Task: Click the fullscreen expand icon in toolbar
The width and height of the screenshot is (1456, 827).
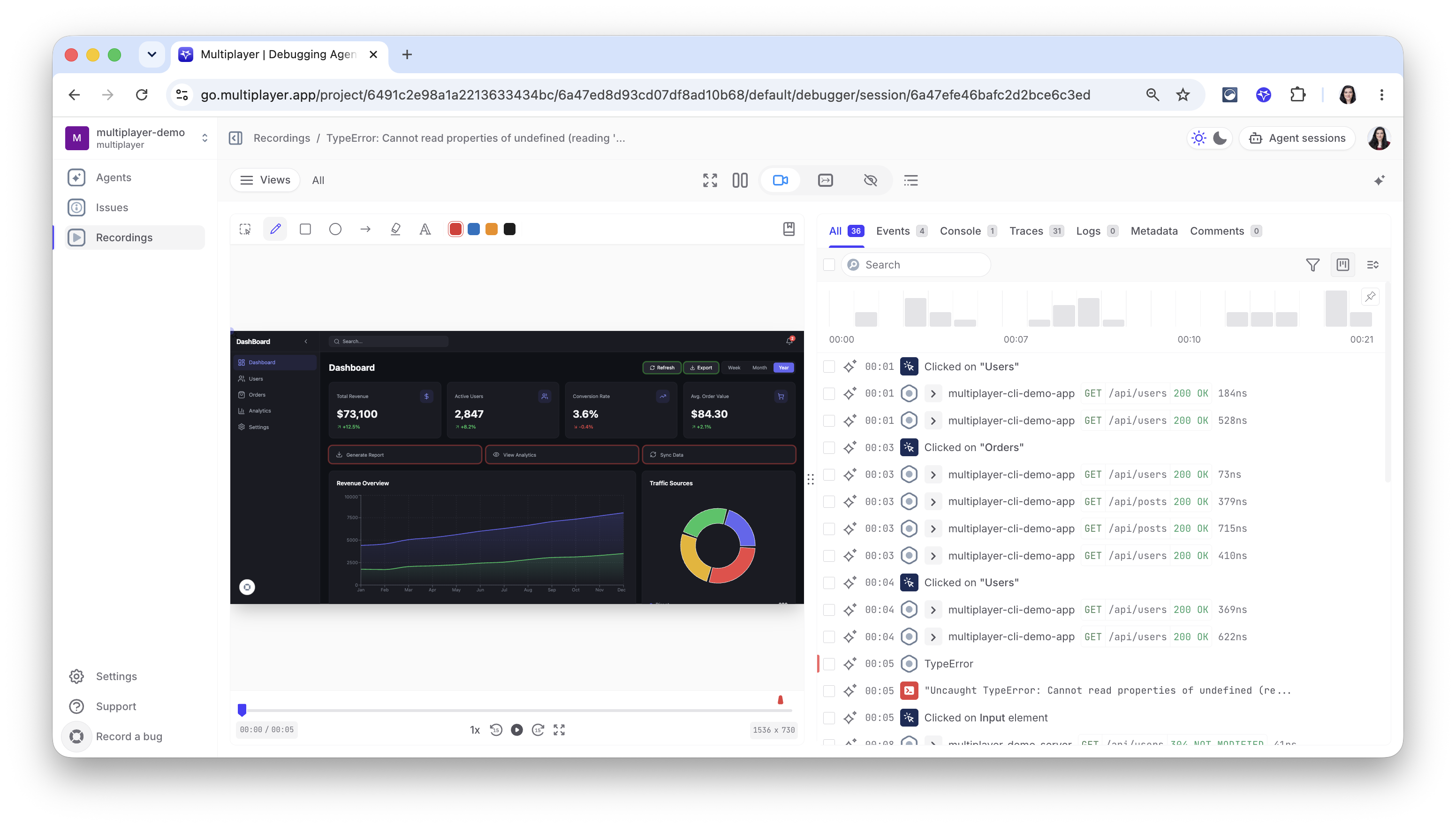Action: point(710,180)
